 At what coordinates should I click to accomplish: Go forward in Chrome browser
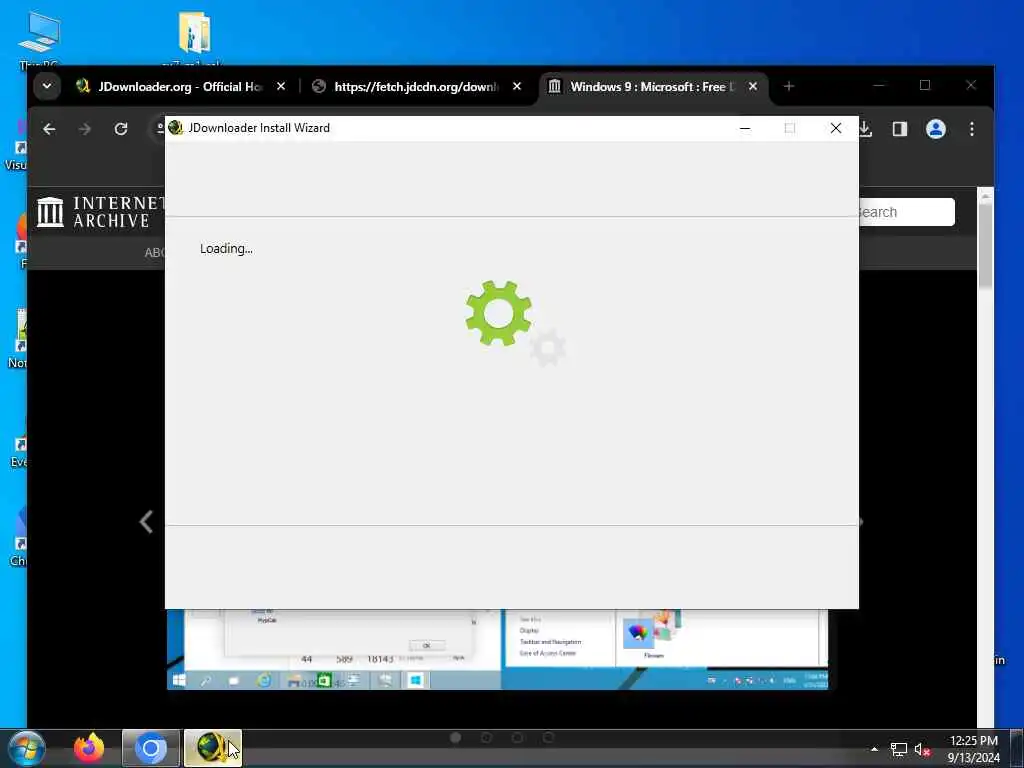85,129
